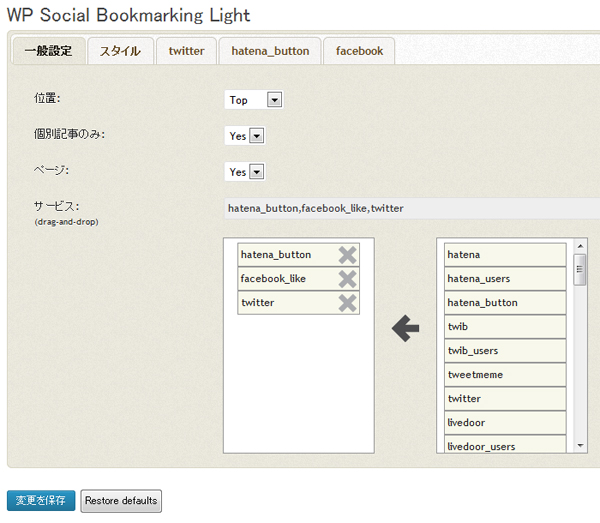The height and width of the screenshot is (523, 600).
Task: Click the 変更を保存 save button
Action: pyautogui.click(x=41, y=500)
